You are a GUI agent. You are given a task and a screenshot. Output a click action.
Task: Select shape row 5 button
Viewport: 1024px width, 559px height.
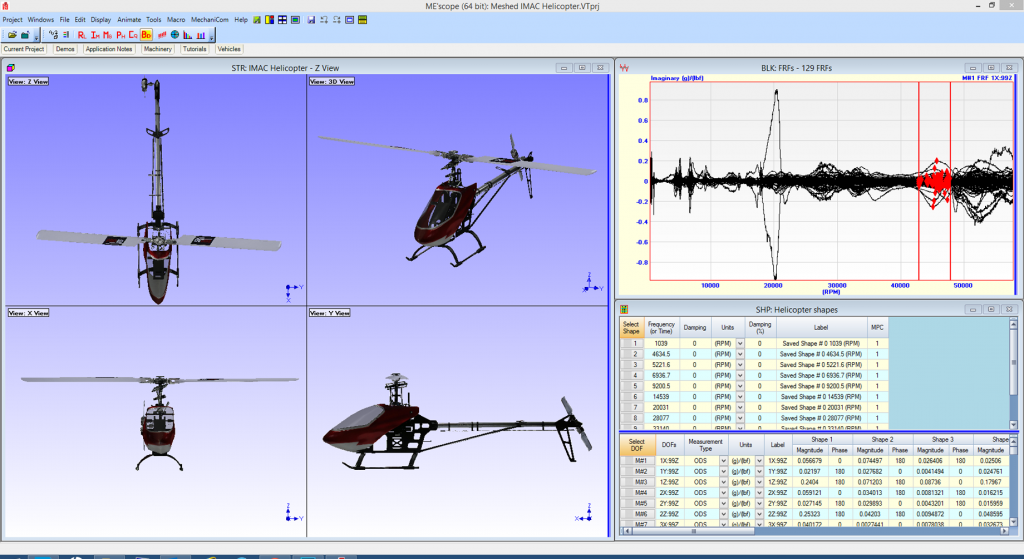[631, 385]
